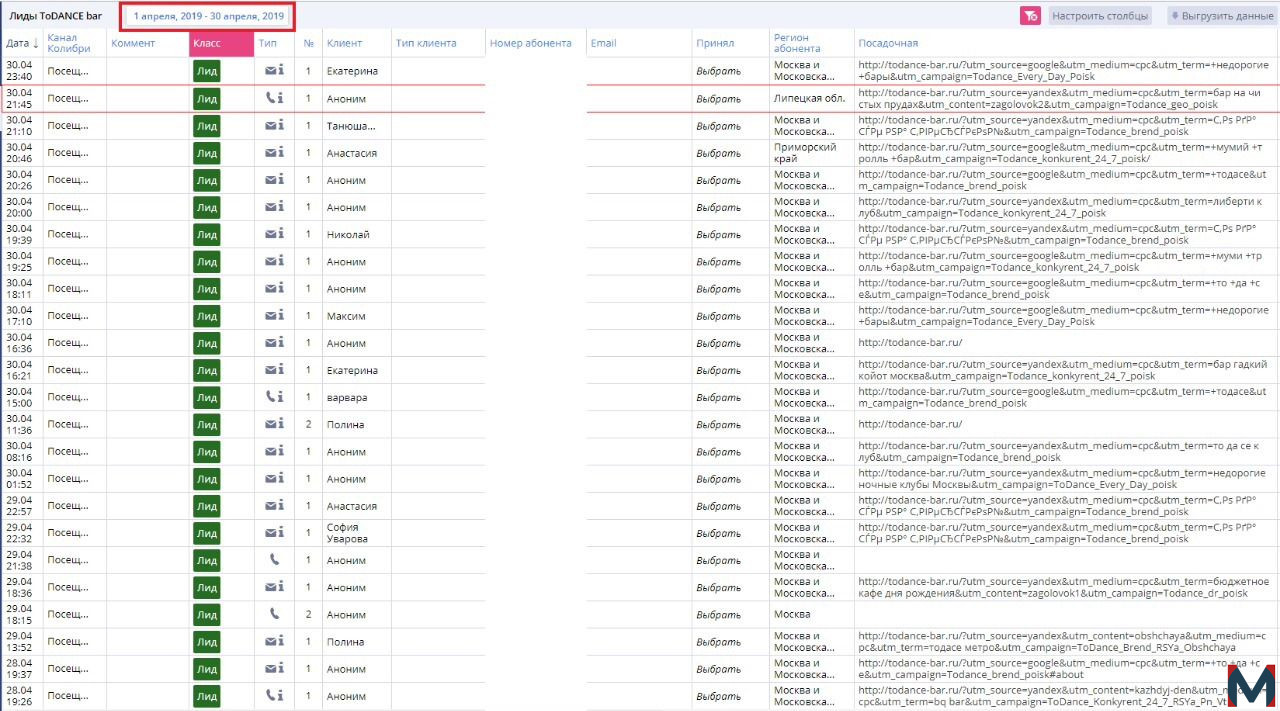Click region cell Липецкая обл.
1280x711 pixels.
[x=810, y=98]
